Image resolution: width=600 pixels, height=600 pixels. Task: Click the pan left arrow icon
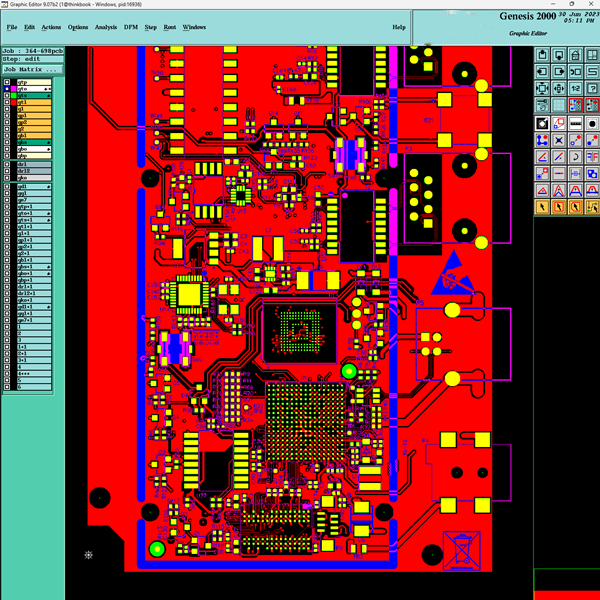(x=542, y=71)
